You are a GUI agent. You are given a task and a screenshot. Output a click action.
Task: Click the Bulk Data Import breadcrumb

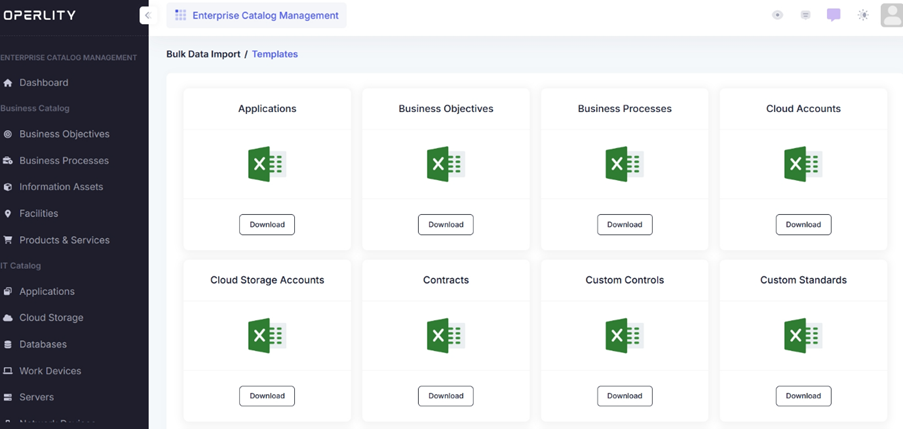(x=203, y=54)
